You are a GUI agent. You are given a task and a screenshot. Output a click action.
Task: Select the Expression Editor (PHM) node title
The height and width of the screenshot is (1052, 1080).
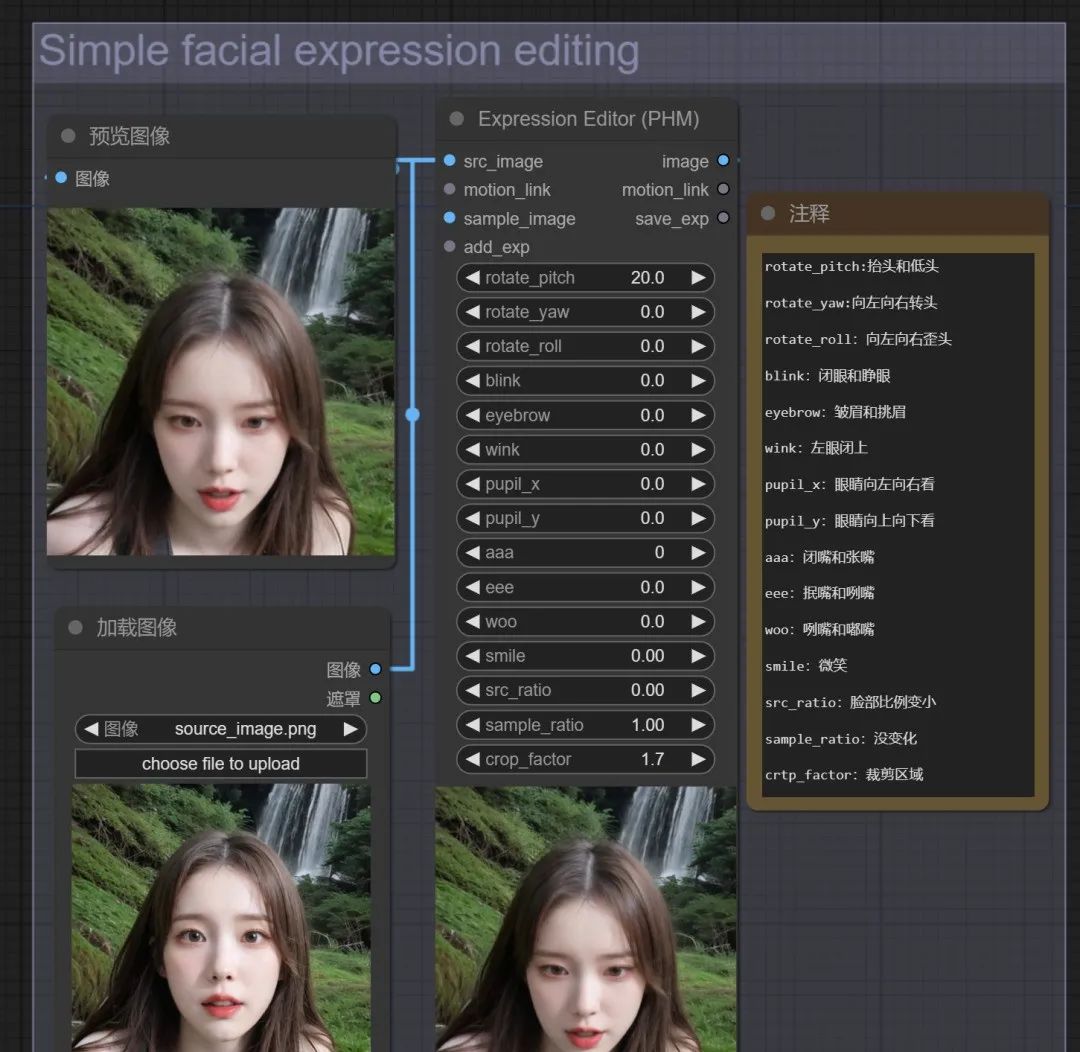(x=588, y=119)
